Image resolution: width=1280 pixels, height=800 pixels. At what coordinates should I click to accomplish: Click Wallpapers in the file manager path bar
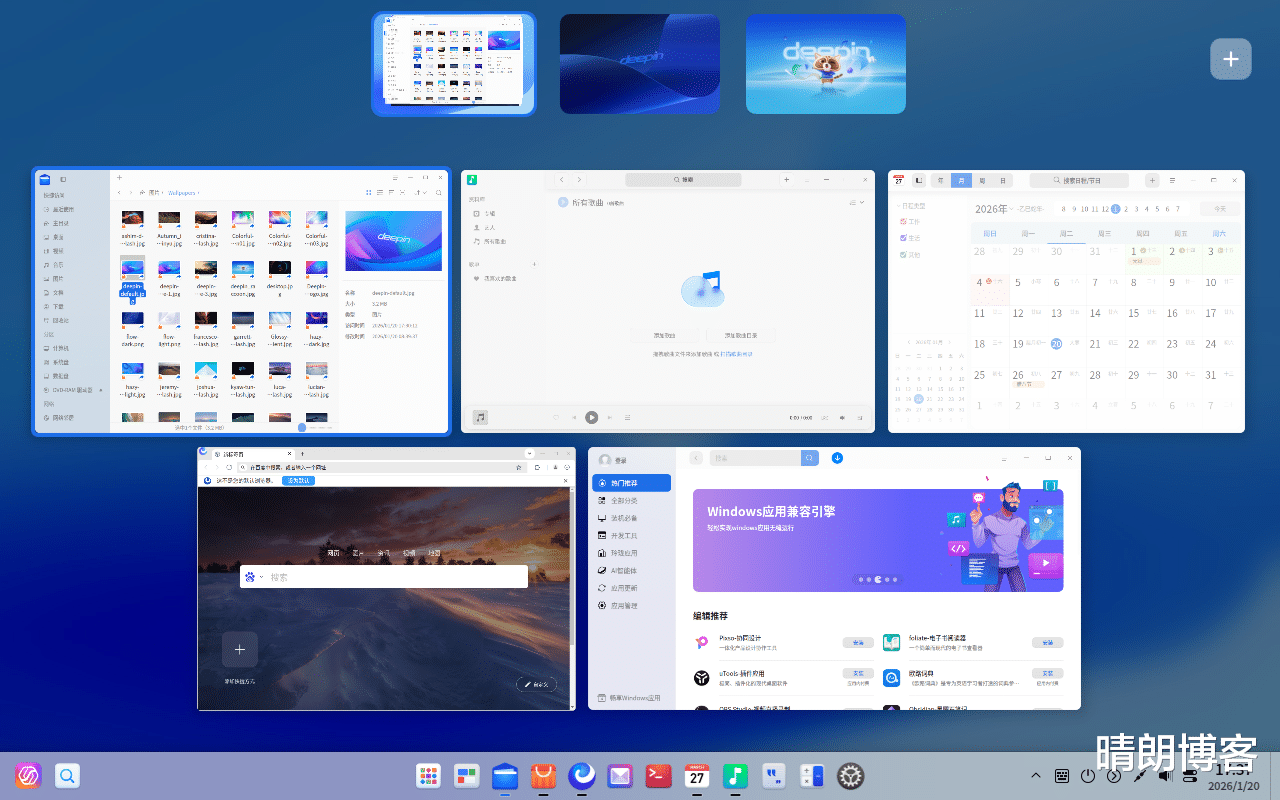[182, 192]
